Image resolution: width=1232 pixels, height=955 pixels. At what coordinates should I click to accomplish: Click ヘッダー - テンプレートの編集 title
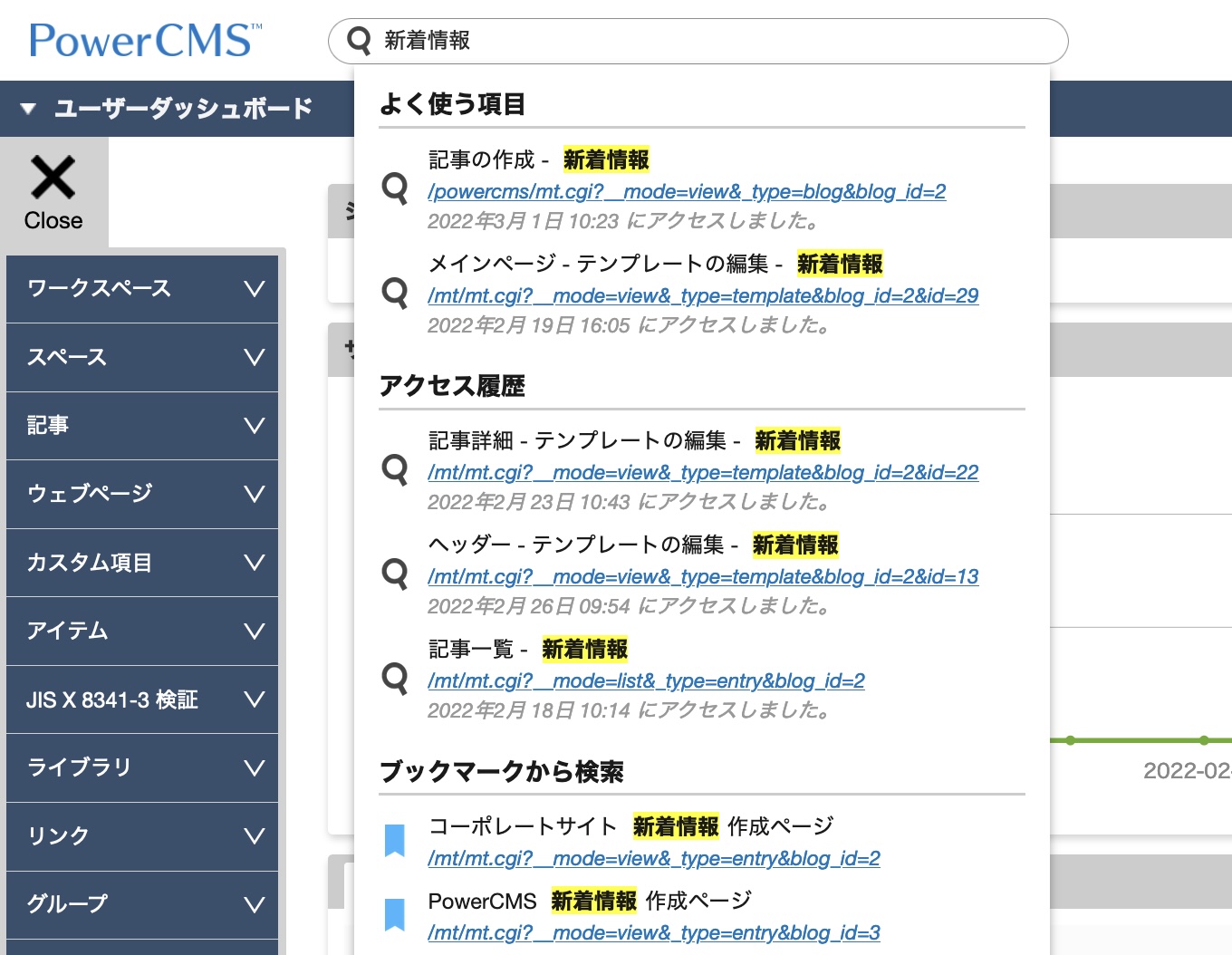pos(633,545)
